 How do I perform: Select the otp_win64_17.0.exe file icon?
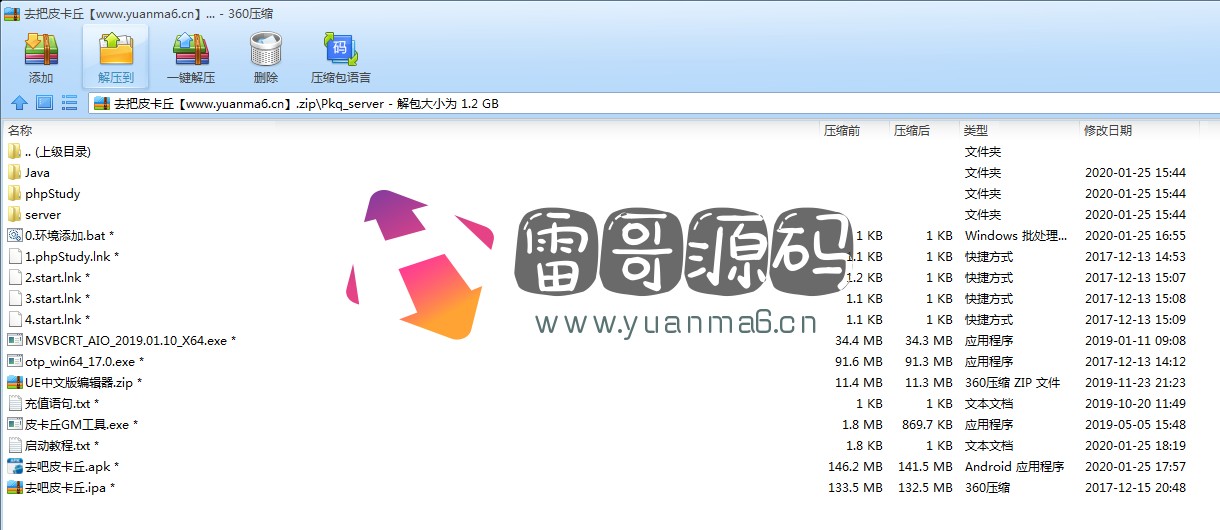(x=14, y=361)
